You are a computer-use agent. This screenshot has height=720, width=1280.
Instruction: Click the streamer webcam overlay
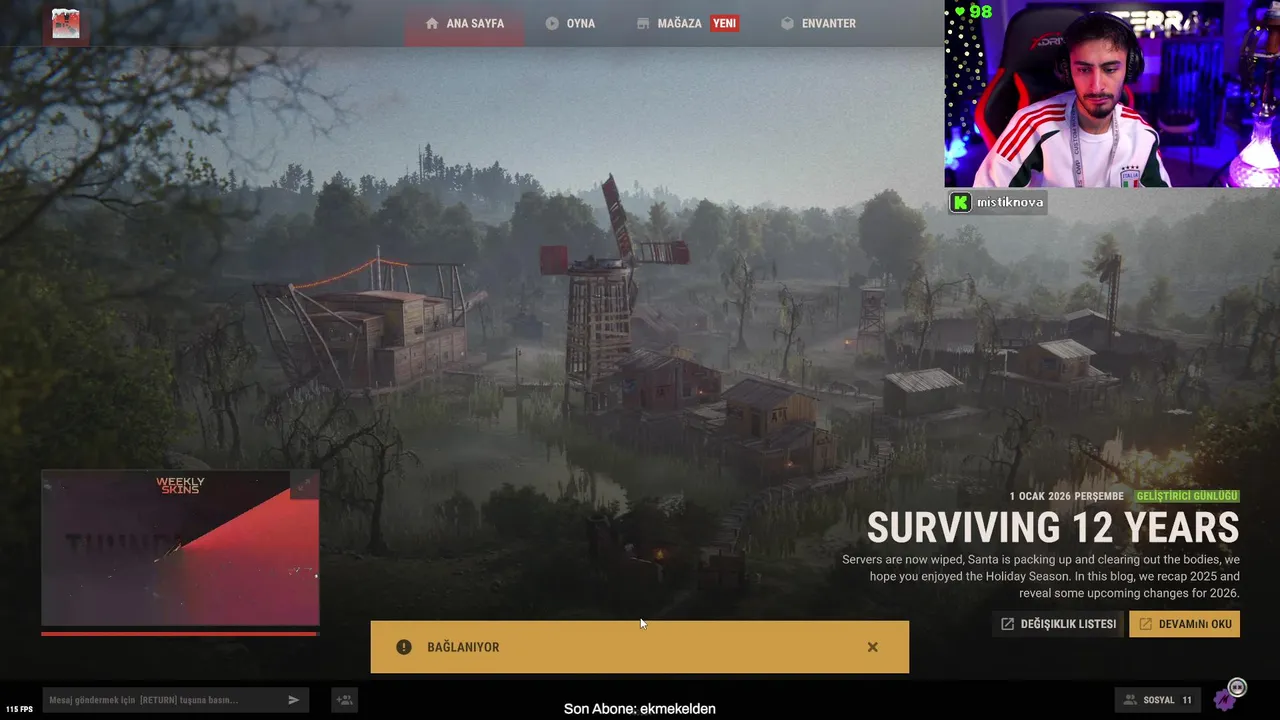tap(1111, 94)
